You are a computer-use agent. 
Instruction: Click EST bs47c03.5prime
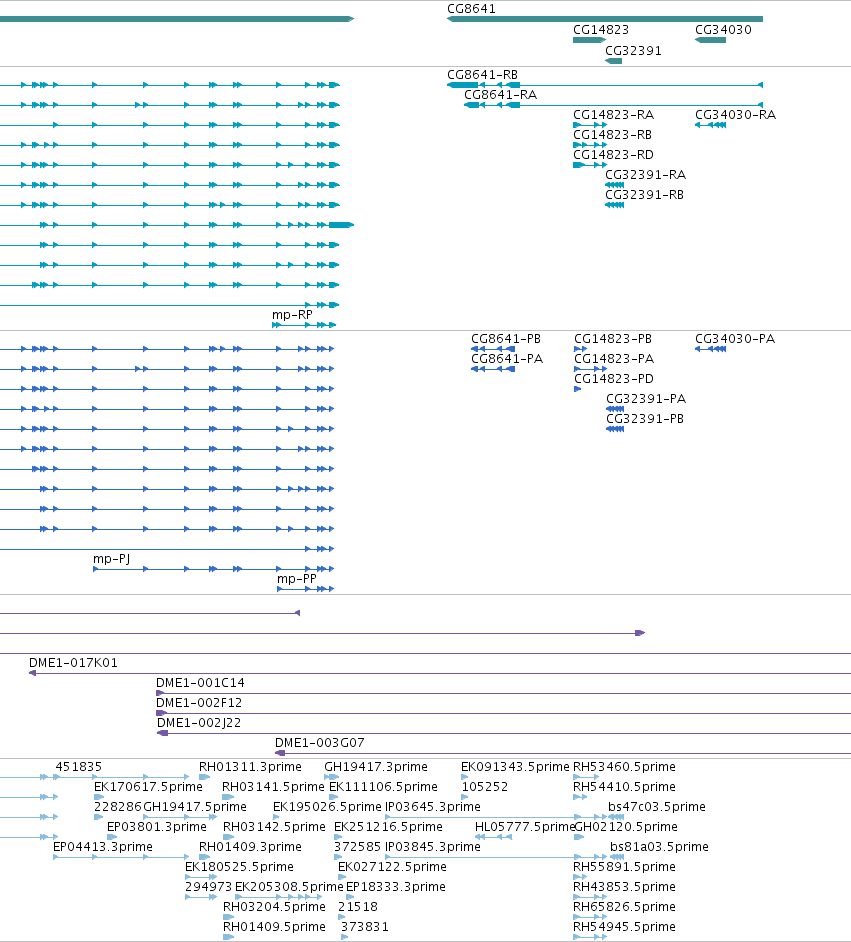pos(656,806)
